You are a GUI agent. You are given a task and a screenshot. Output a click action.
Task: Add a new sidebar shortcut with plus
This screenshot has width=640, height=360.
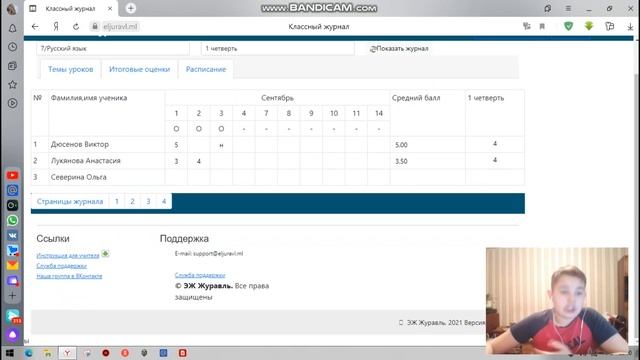(12, 296)
